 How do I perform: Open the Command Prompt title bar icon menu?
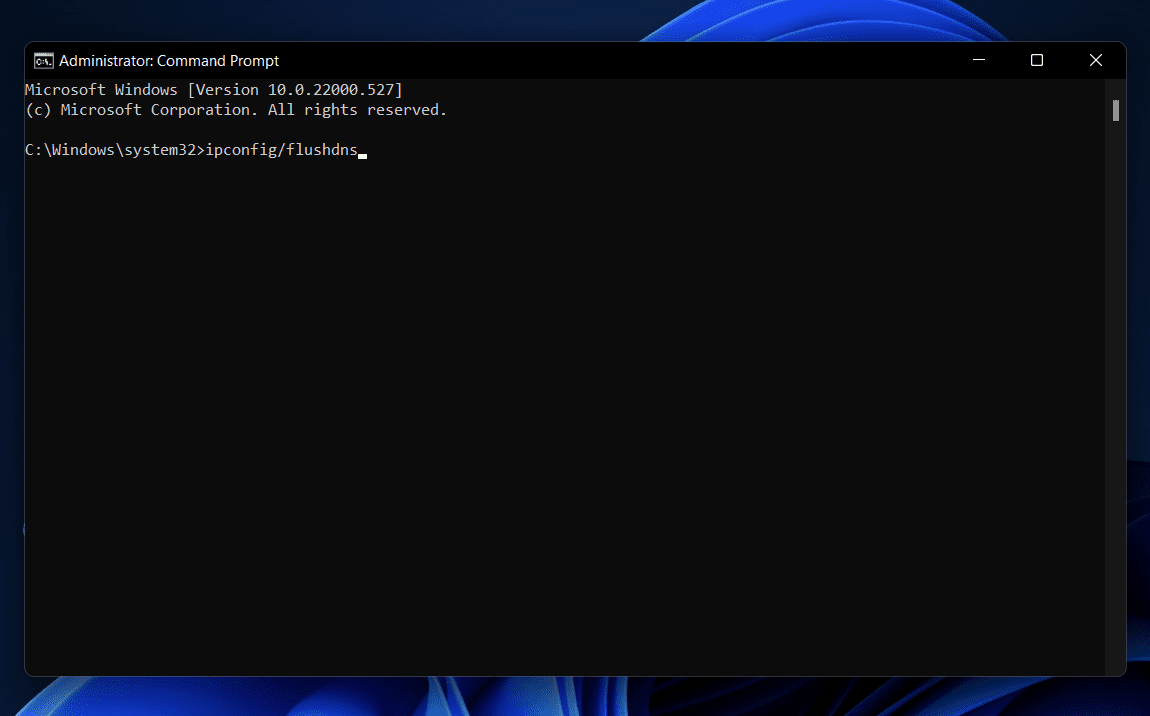pos(44,61)
